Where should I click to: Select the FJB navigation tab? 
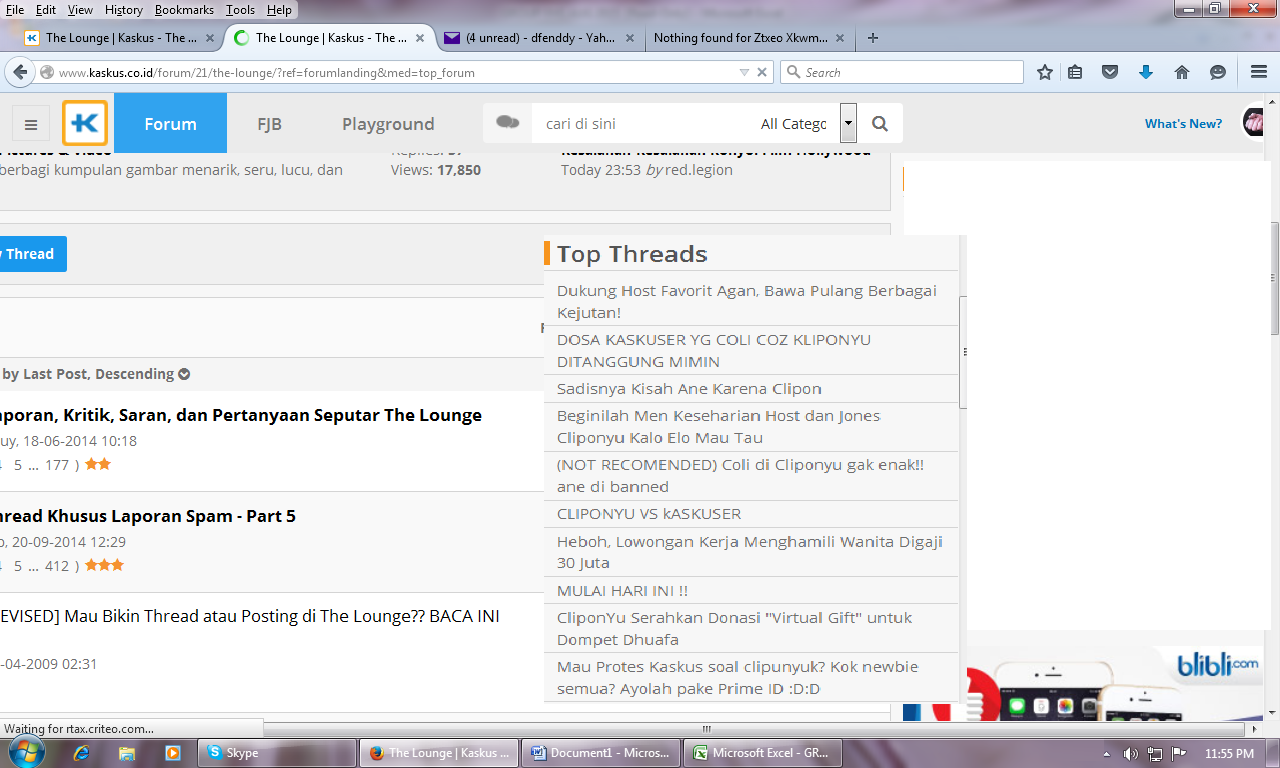(269, 124)
